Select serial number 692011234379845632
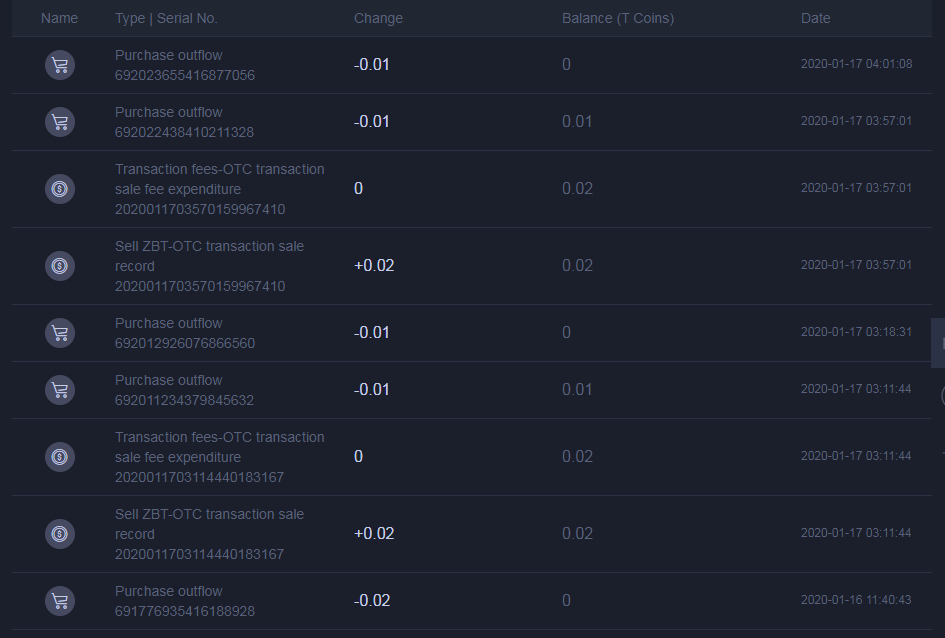 [x=184, y=401]
